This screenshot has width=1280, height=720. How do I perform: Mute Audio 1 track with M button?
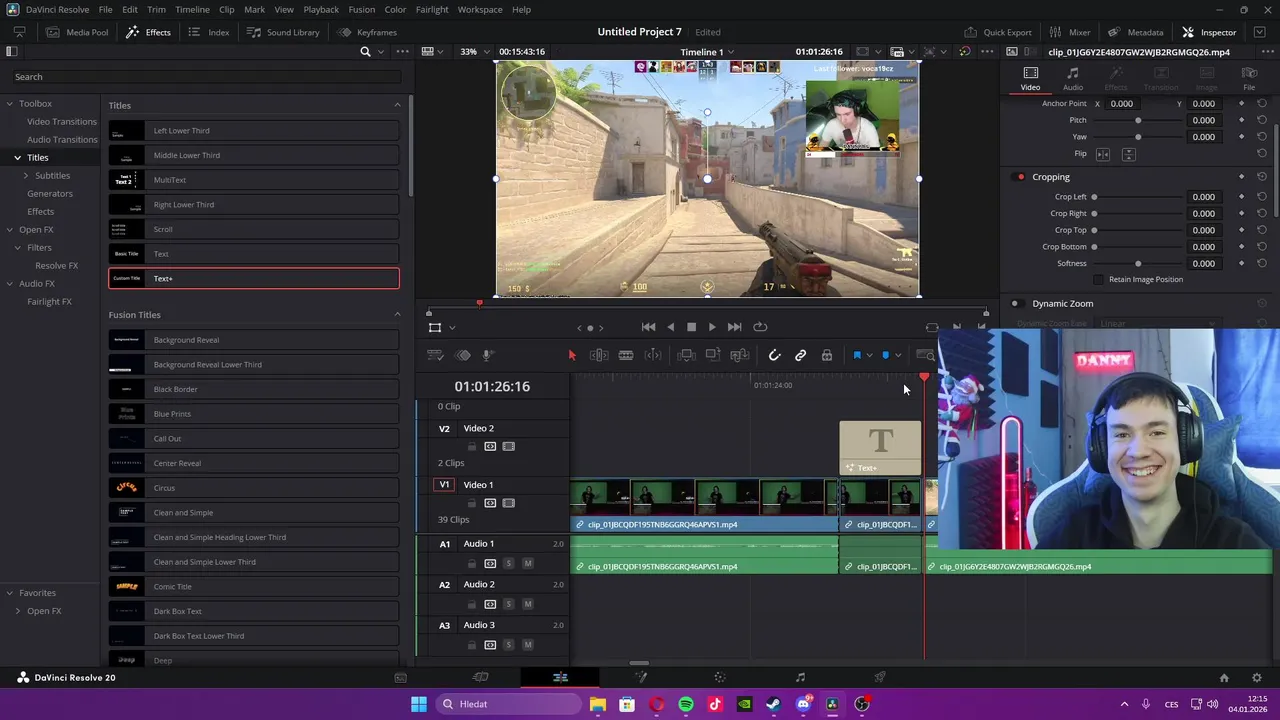point(528,563)
